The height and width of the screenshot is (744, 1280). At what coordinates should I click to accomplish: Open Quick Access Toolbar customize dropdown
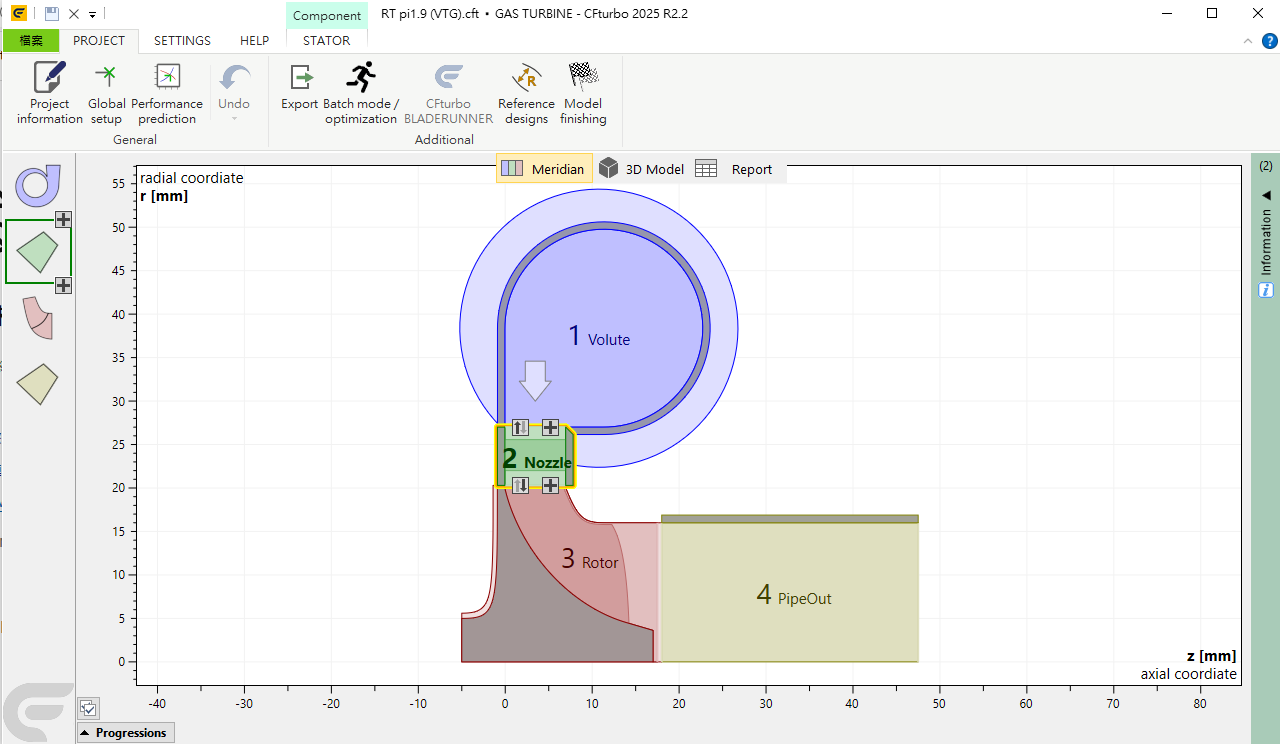tap(92, 14)
